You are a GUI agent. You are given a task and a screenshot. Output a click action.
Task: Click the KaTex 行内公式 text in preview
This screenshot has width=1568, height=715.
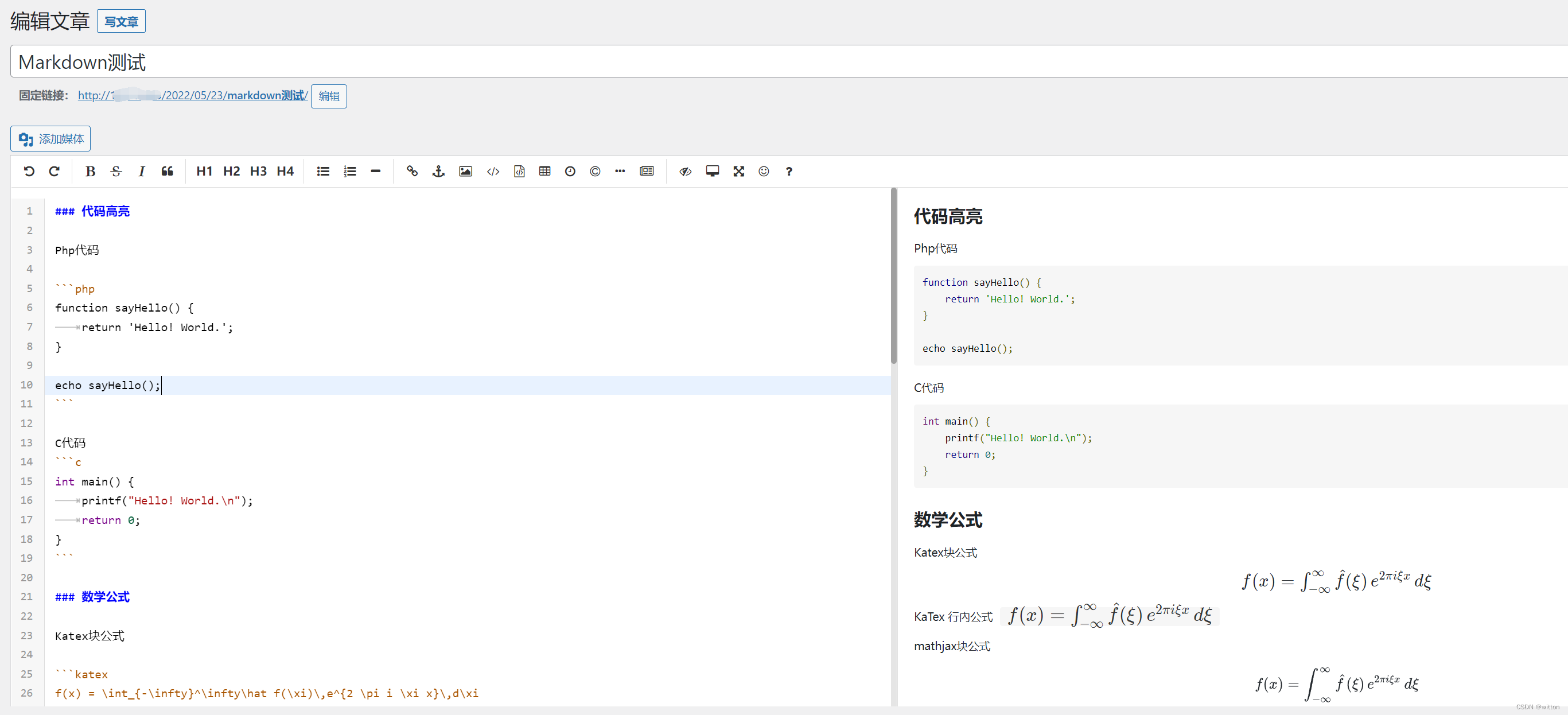(953, 617)
